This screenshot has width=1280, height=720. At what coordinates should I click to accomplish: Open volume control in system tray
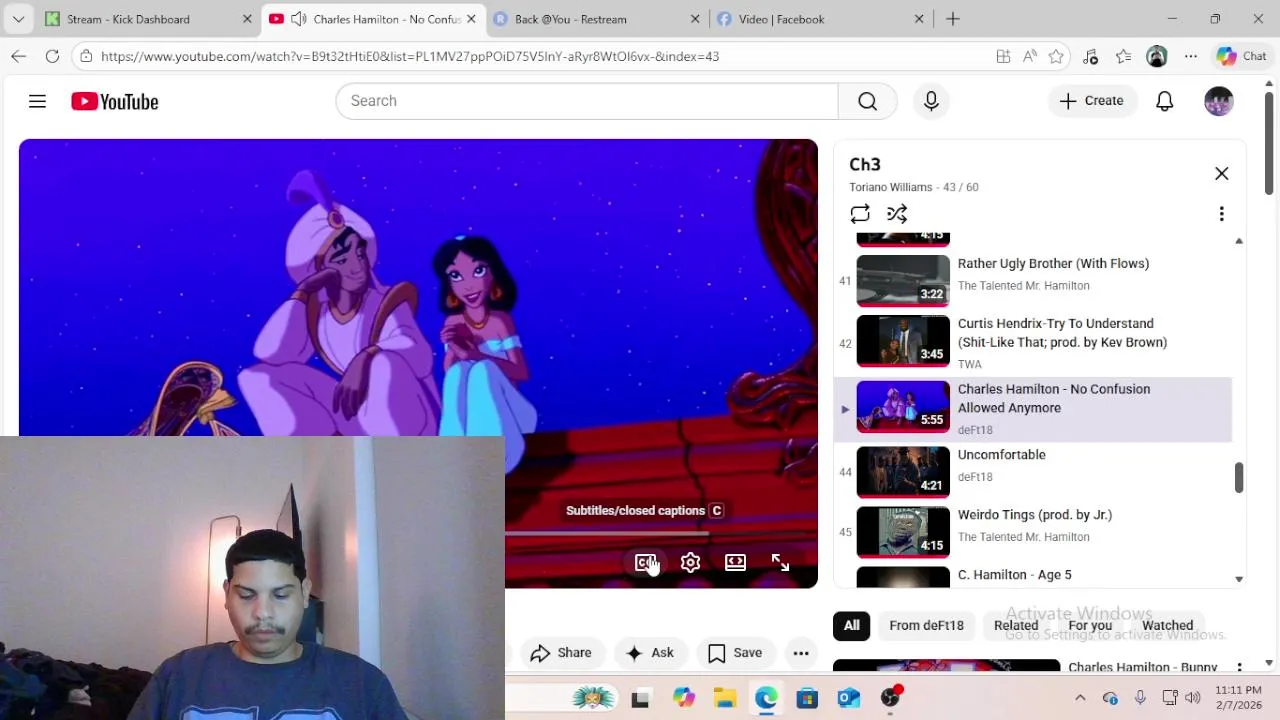pos(1192,698)
